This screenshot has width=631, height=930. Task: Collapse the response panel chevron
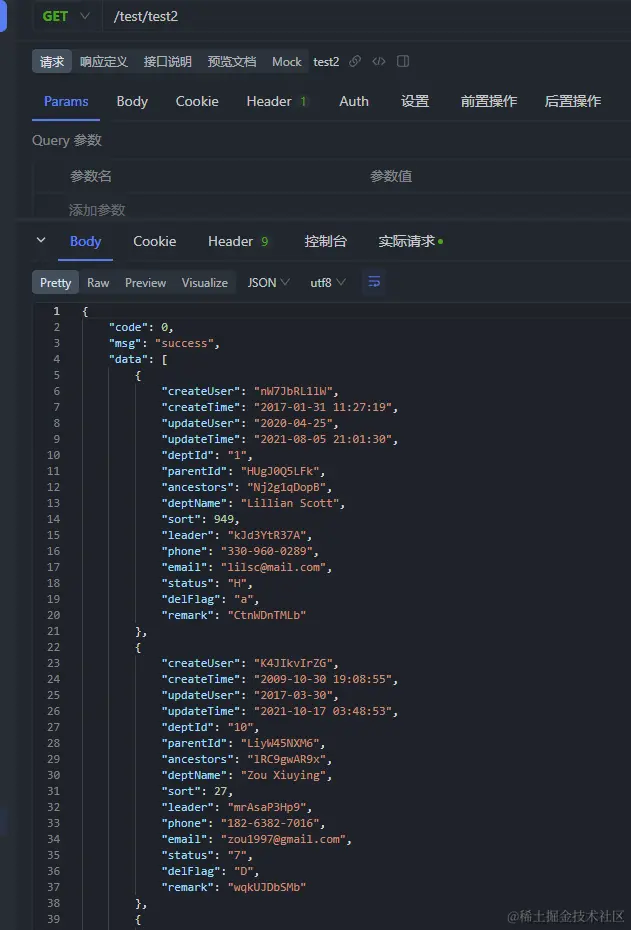[41, 240]
